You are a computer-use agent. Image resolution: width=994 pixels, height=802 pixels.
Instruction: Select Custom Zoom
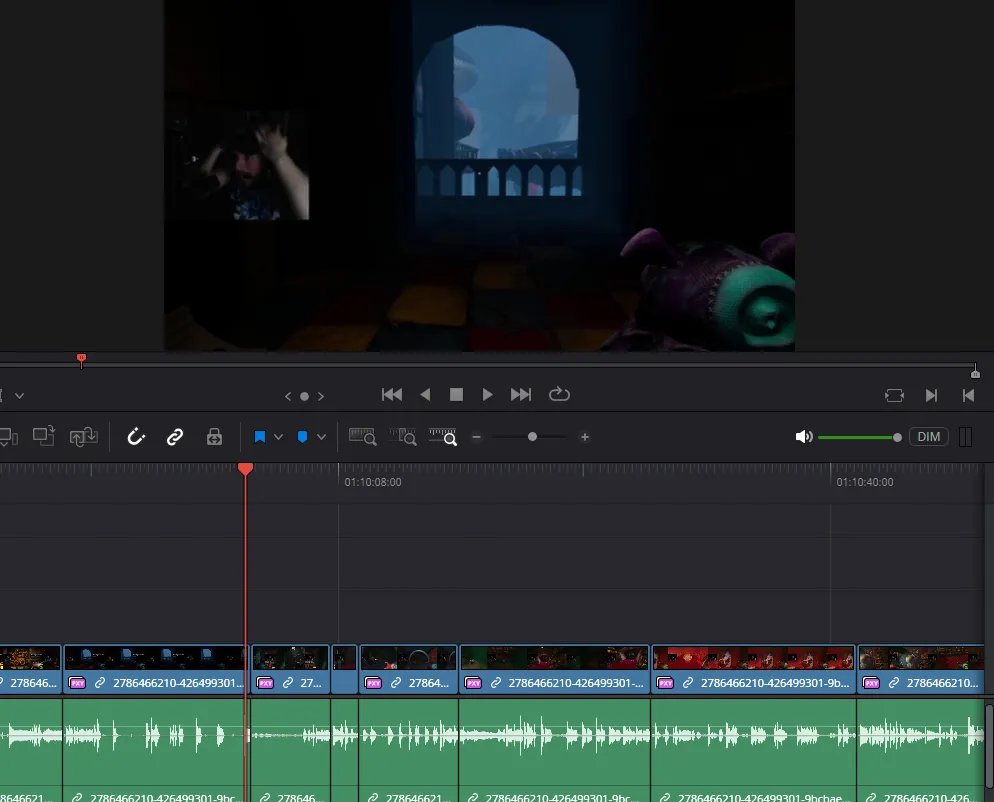pyautogui.click(x=442, y=437)
